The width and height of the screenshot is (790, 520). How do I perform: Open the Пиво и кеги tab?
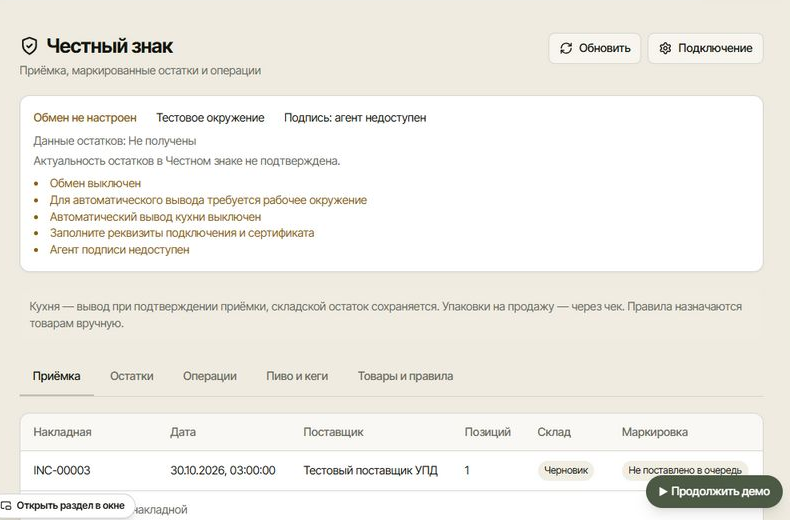pyautogui.click(x=297, y=376)
